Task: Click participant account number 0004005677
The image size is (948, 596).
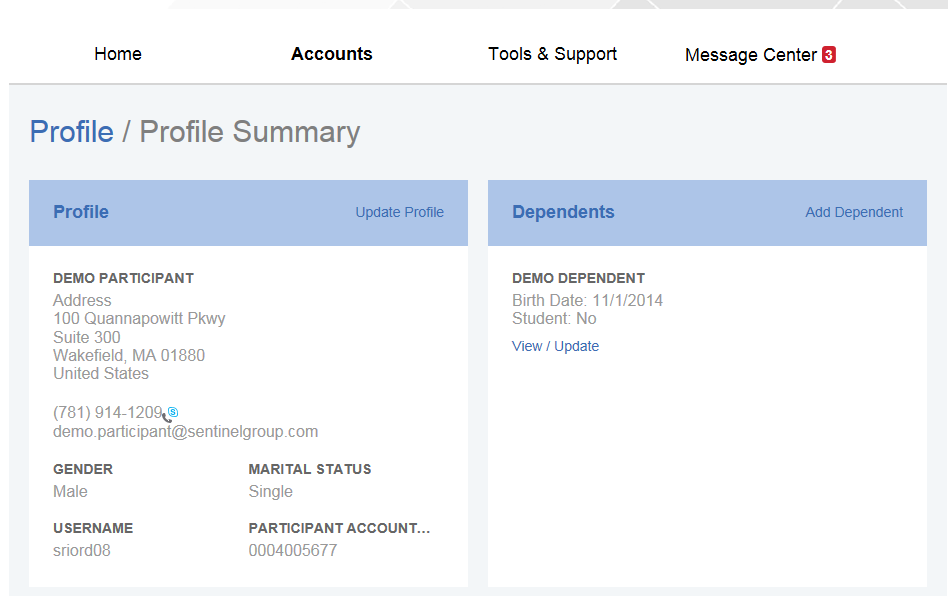Action: [292, 550]
